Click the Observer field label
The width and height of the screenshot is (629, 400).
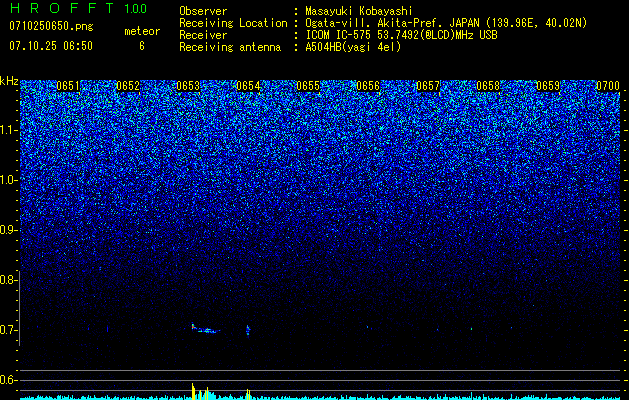tap(203, 11)
